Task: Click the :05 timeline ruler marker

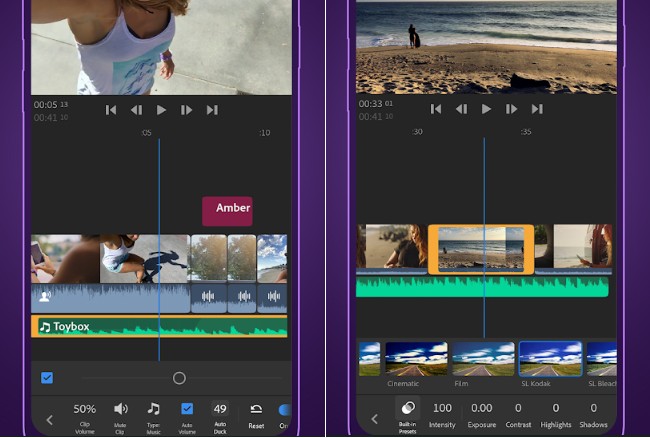Action: click(146, 133)
